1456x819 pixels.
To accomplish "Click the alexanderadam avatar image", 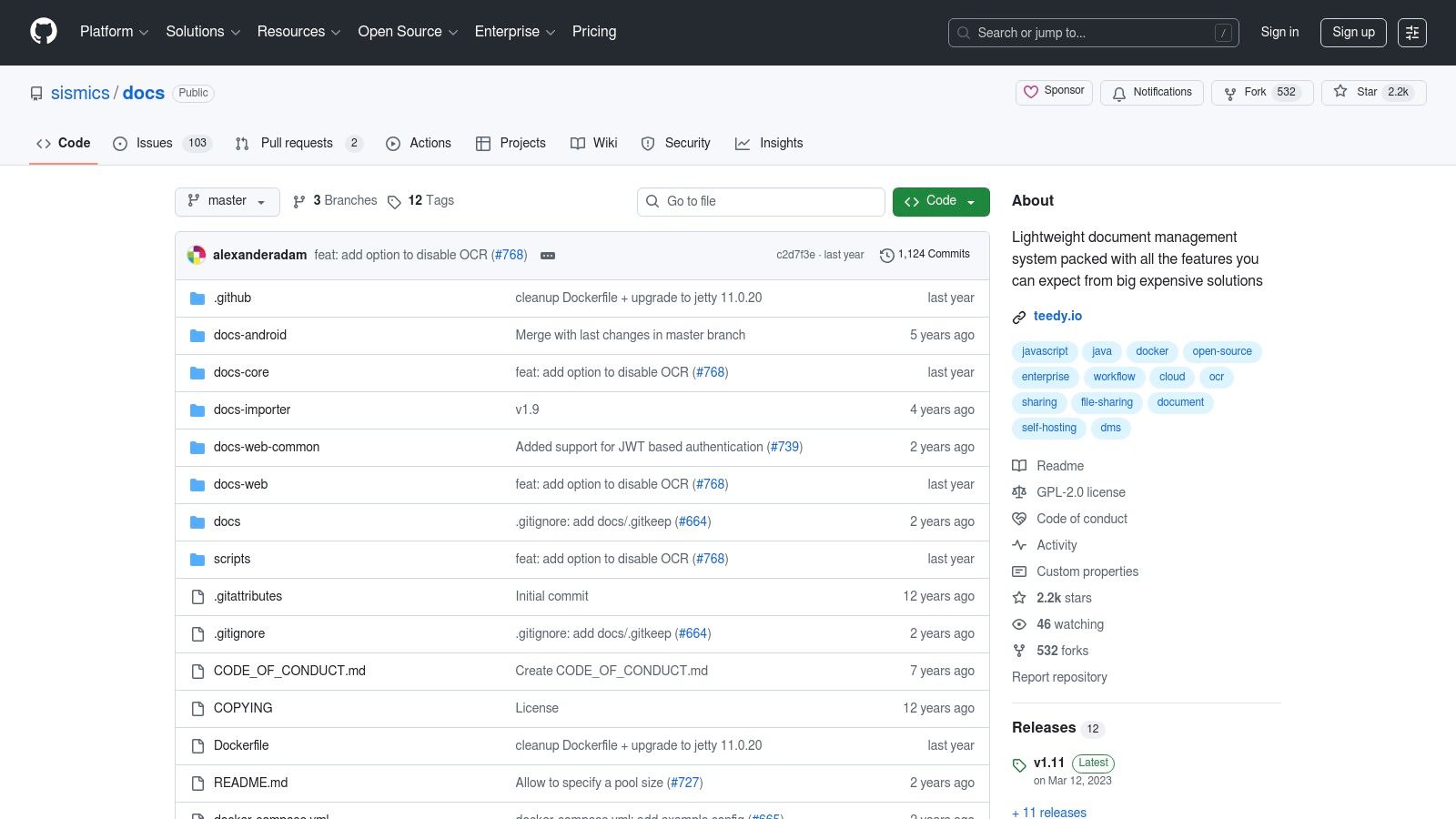I will point(197,255).
